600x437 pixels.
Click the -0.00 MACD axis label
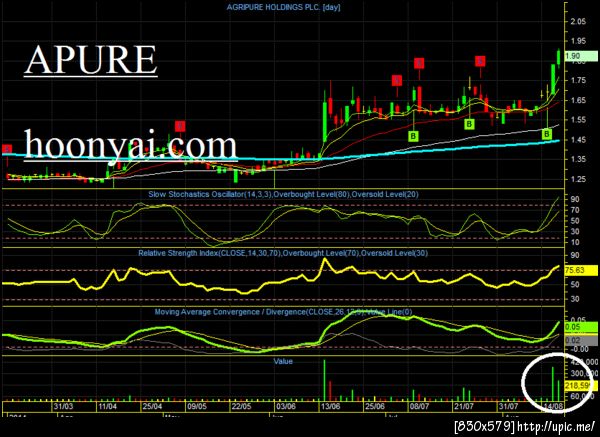coord(578,349)
